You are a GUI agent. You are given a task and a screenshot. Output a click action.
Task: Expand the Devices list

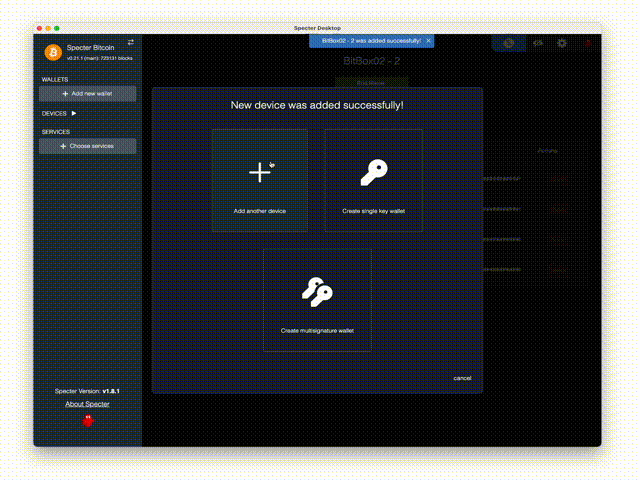click(x=74, y=113)
